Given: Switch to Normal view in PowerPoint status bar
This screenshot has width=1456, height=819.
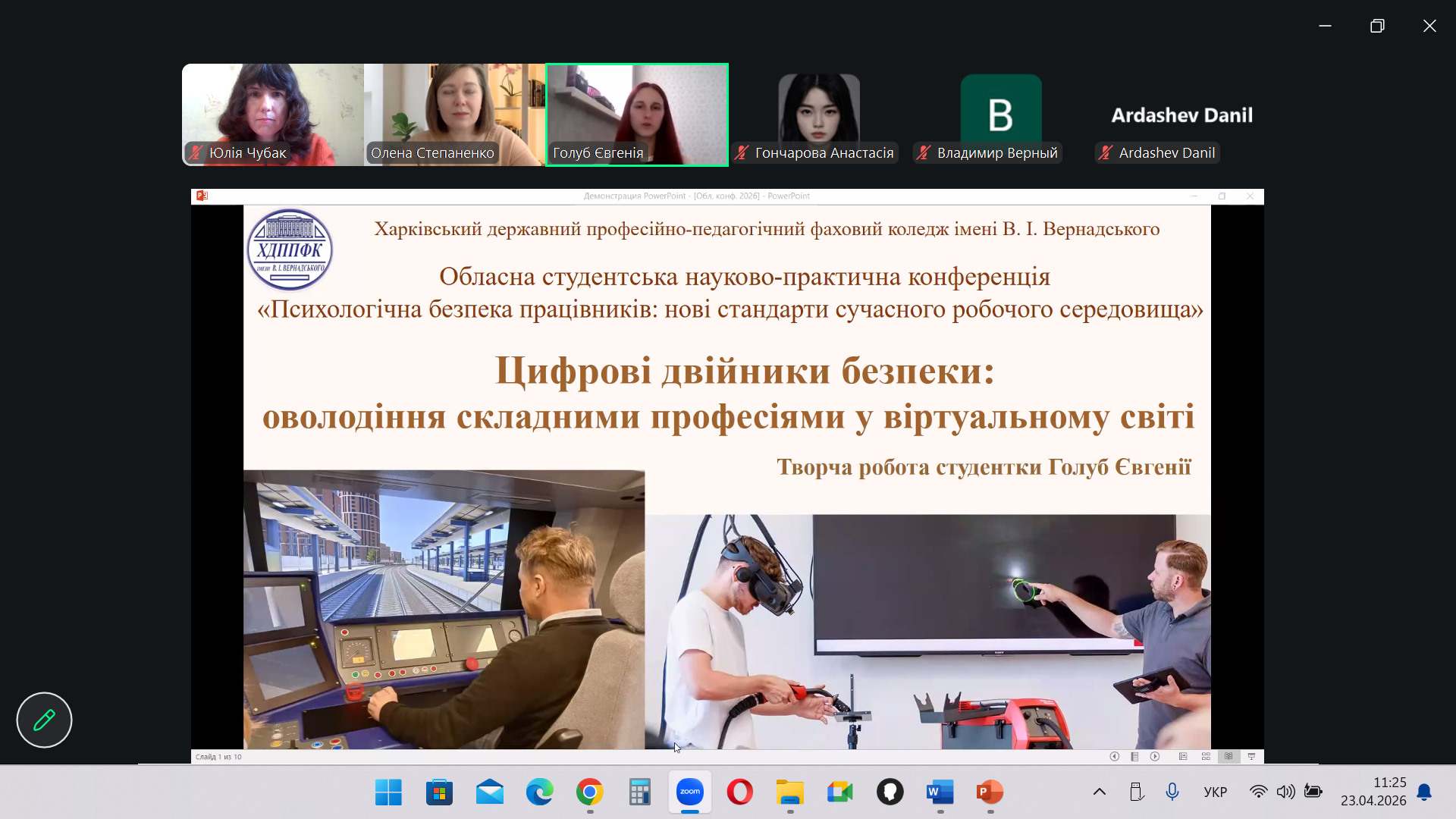Looking at the screenshot, I should coord(1183,756).
